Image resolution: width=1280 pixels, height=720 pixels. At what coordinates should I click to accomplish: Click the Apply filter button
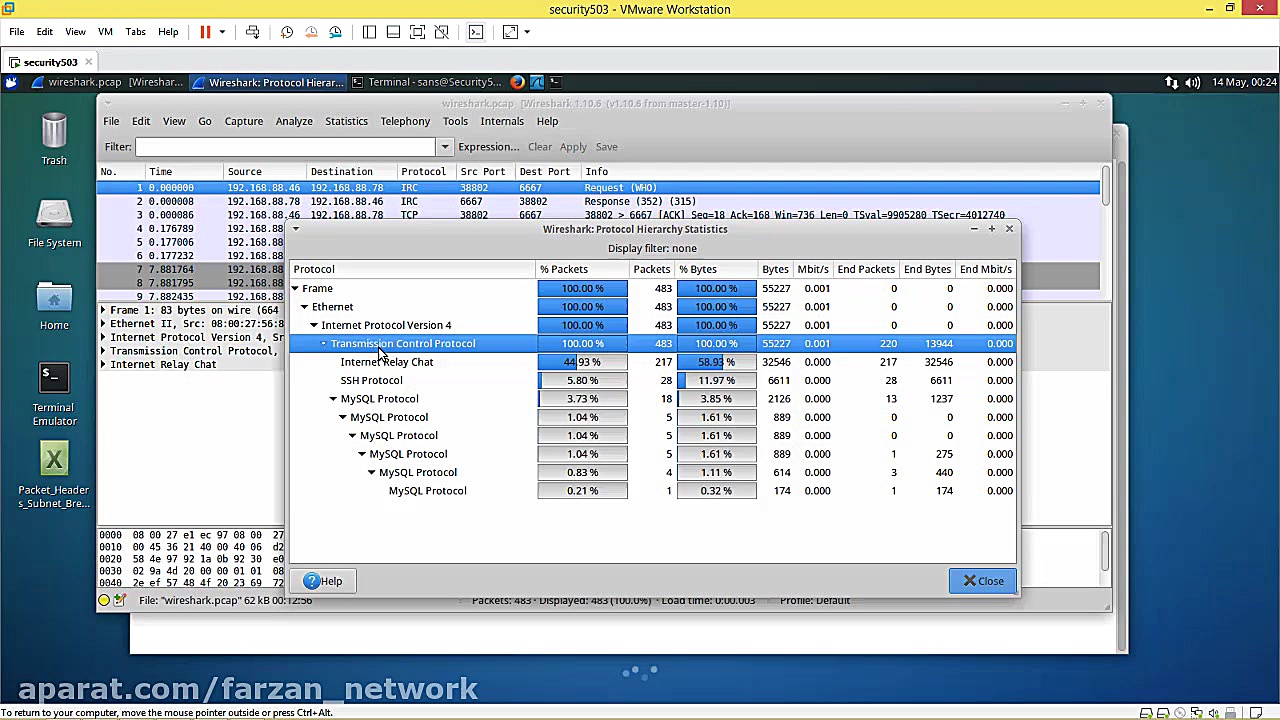(x=573, y=147)
